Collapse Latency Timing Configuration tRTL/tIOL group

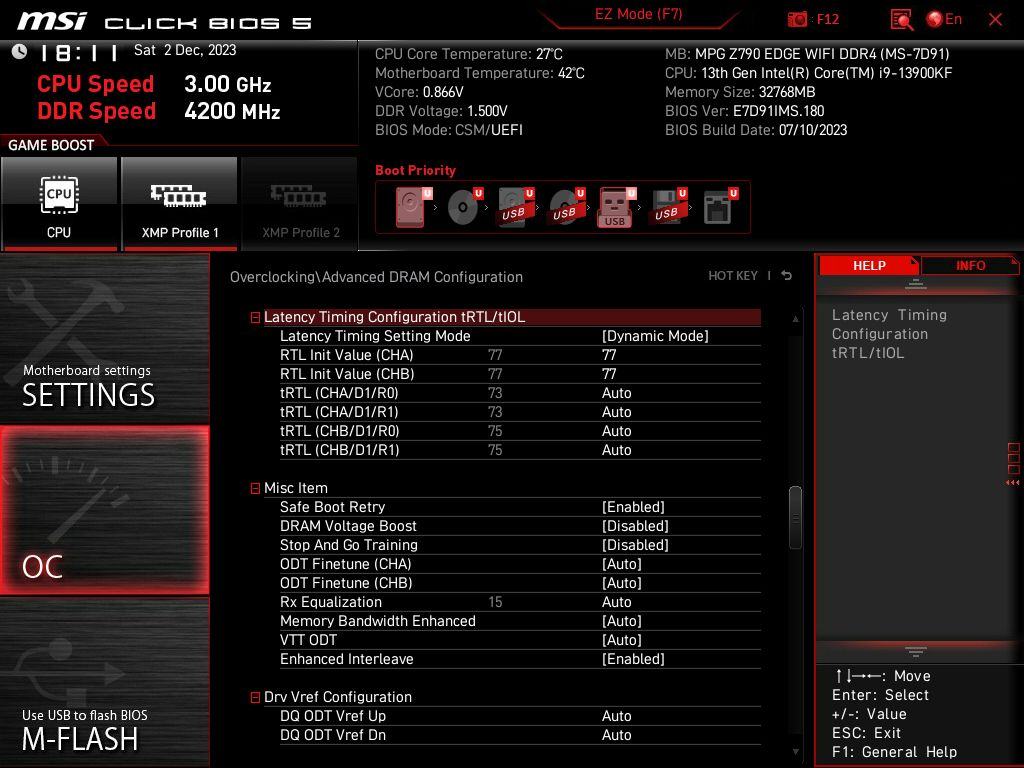(255, 318)
